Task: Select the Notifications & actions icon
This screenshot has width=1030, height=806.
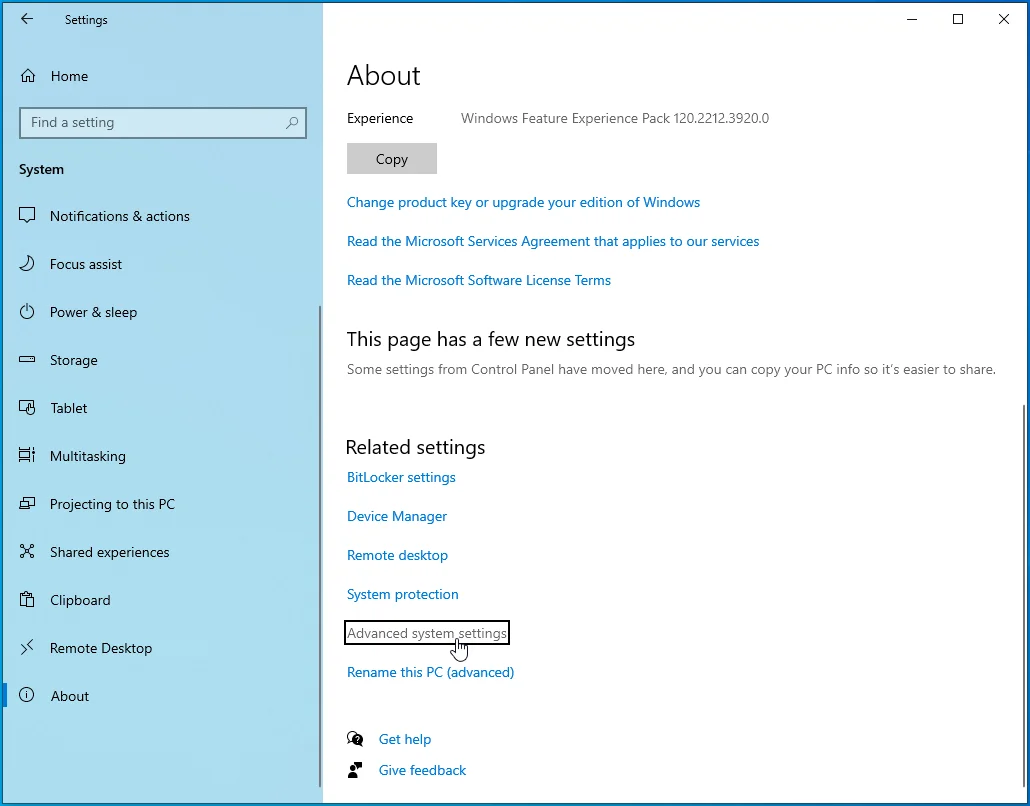Action: tap(27, 215)
